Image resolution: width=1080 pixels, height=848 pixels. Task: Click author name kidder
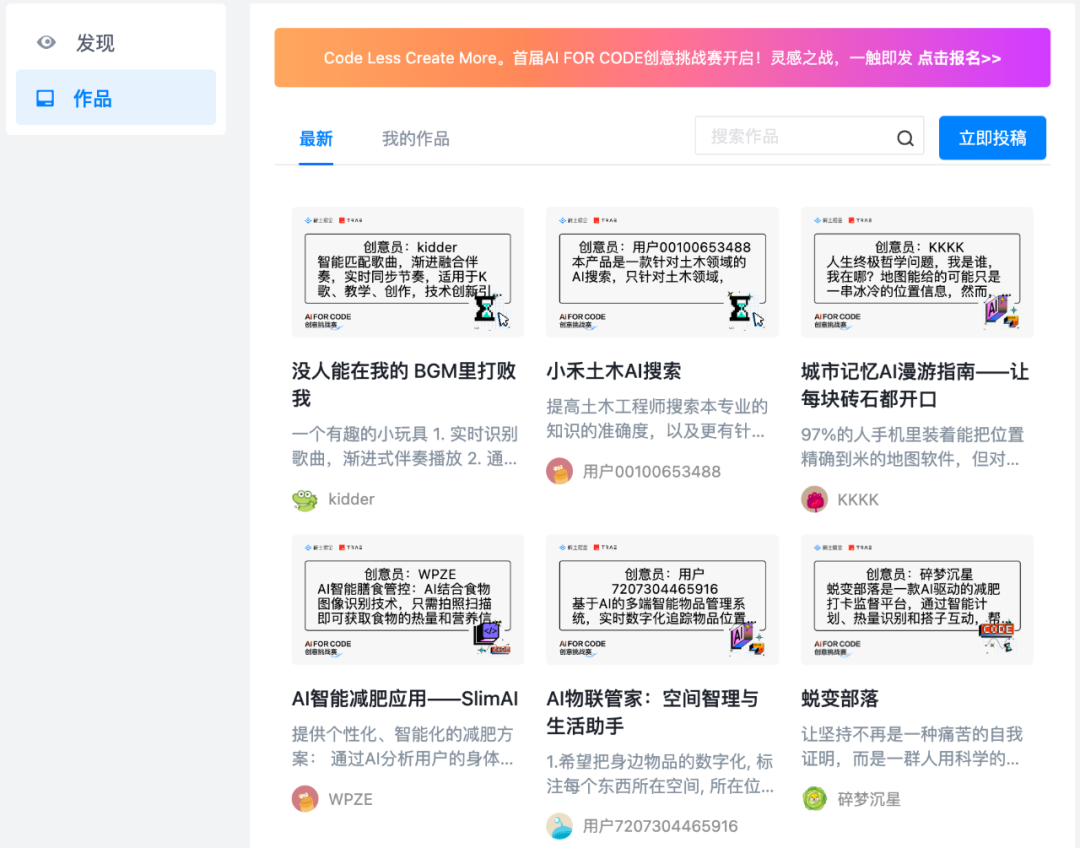pos(351,499)
